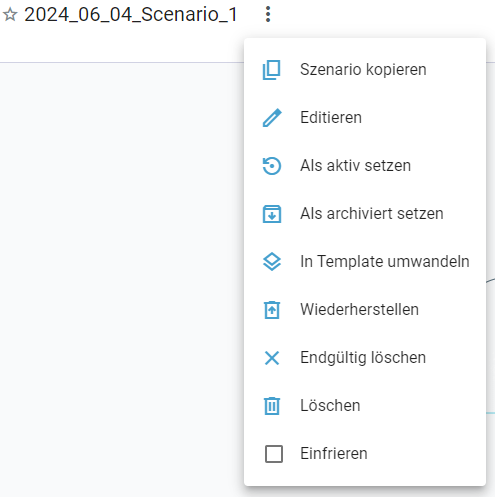The height and width of the screenshot is (497, 495).
Task: Choose Als archiviert setzen option
Action: pyautogui.click(x=365, y=214)
